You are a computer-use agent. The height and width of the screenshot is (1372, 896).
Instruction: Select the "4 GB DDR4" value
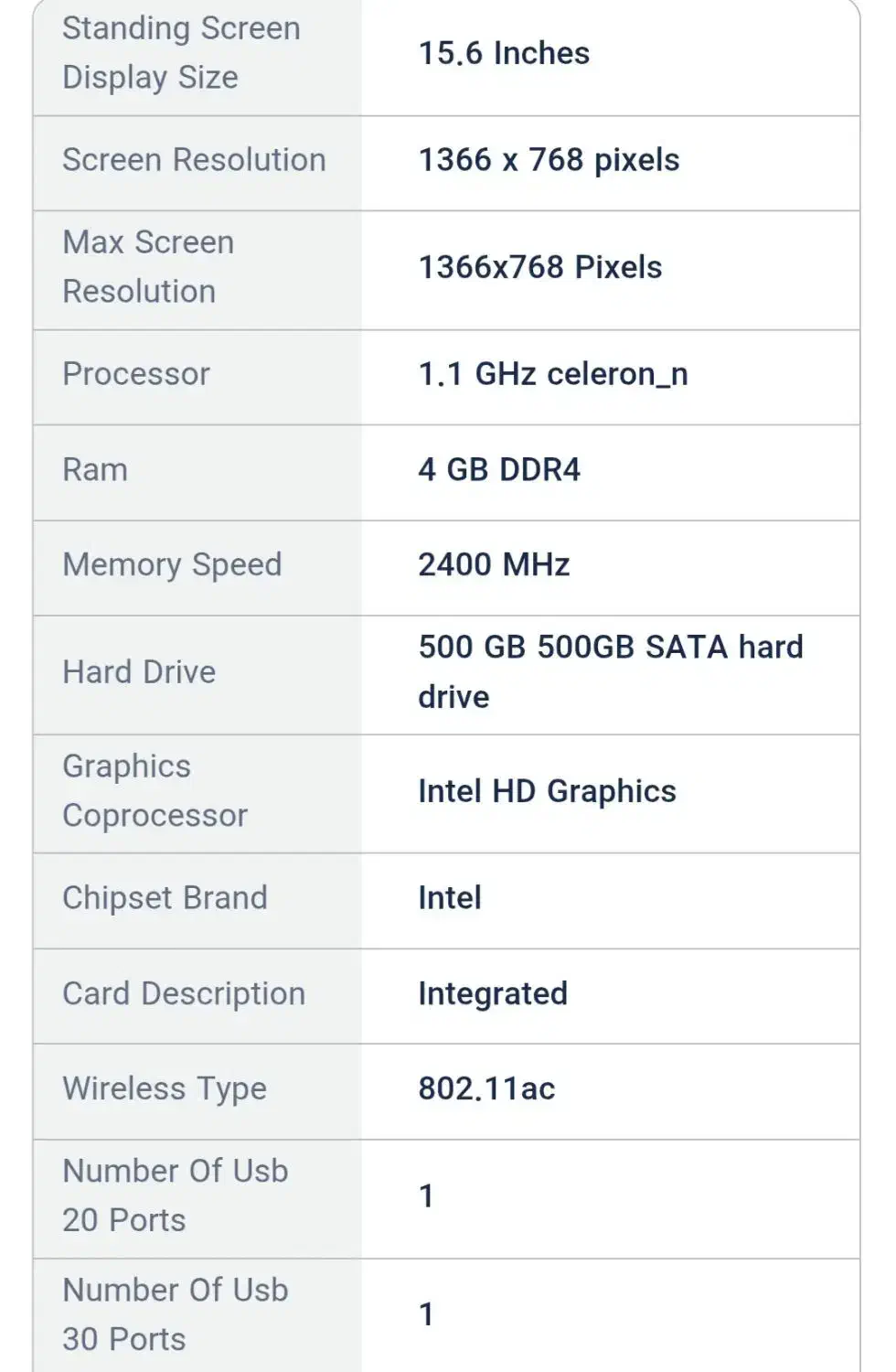[499, 470]
